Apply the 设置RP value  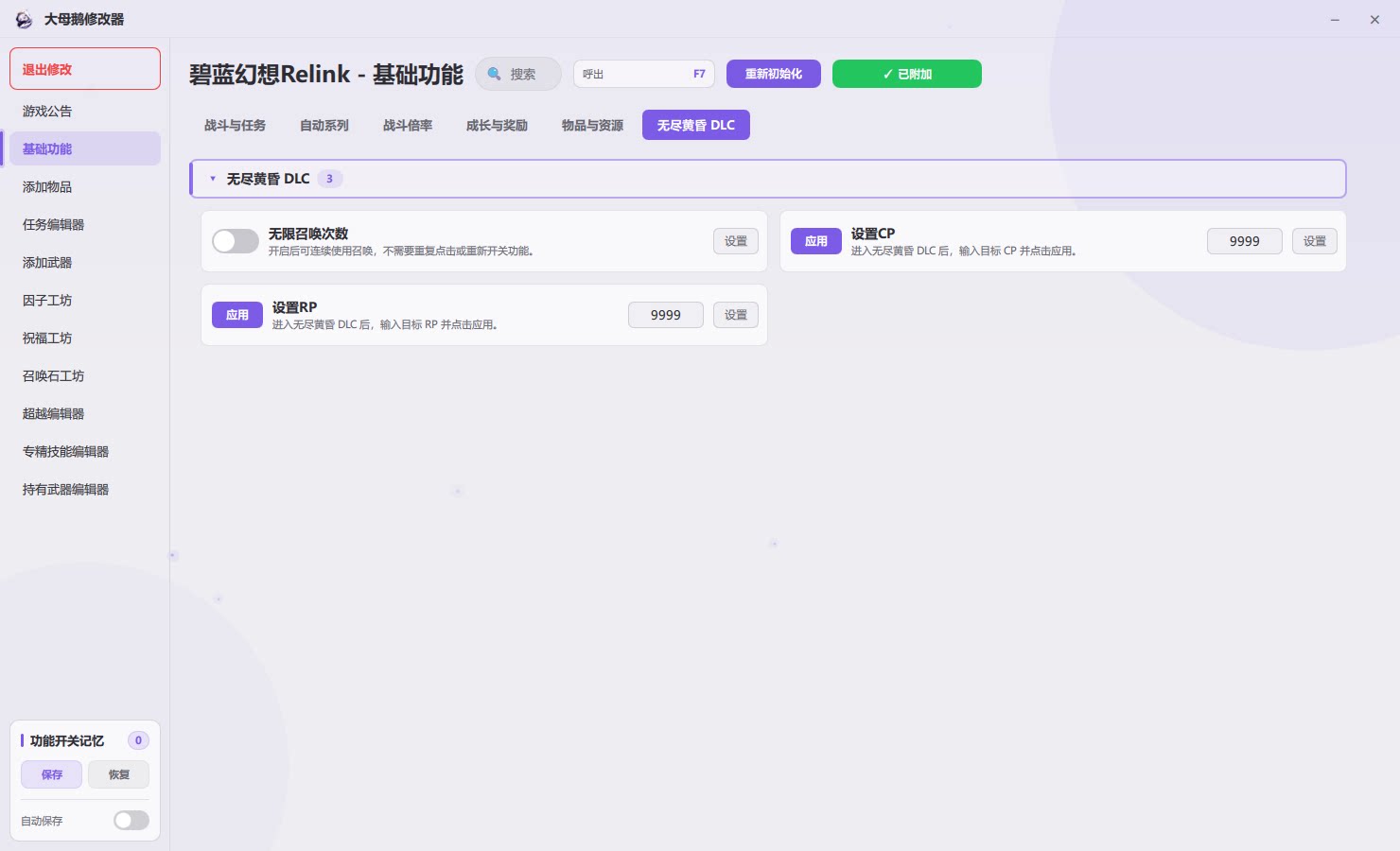point(237,315)
